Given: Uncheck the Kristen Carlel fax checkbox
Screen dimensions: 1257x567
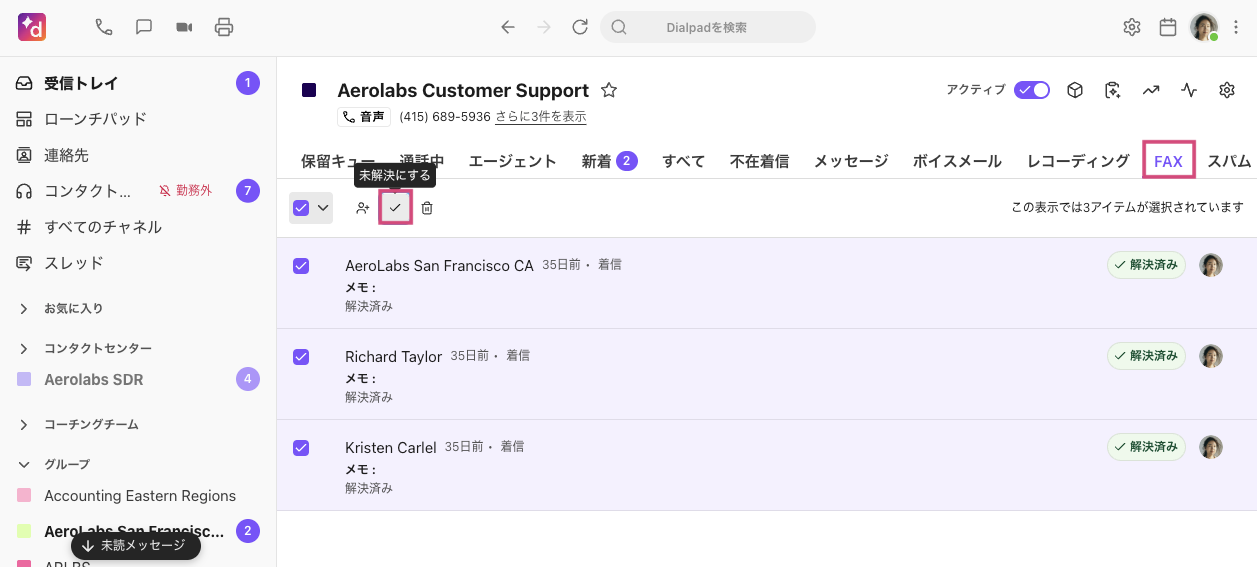Looking at the screenshot, I should [x=301, y=448].
